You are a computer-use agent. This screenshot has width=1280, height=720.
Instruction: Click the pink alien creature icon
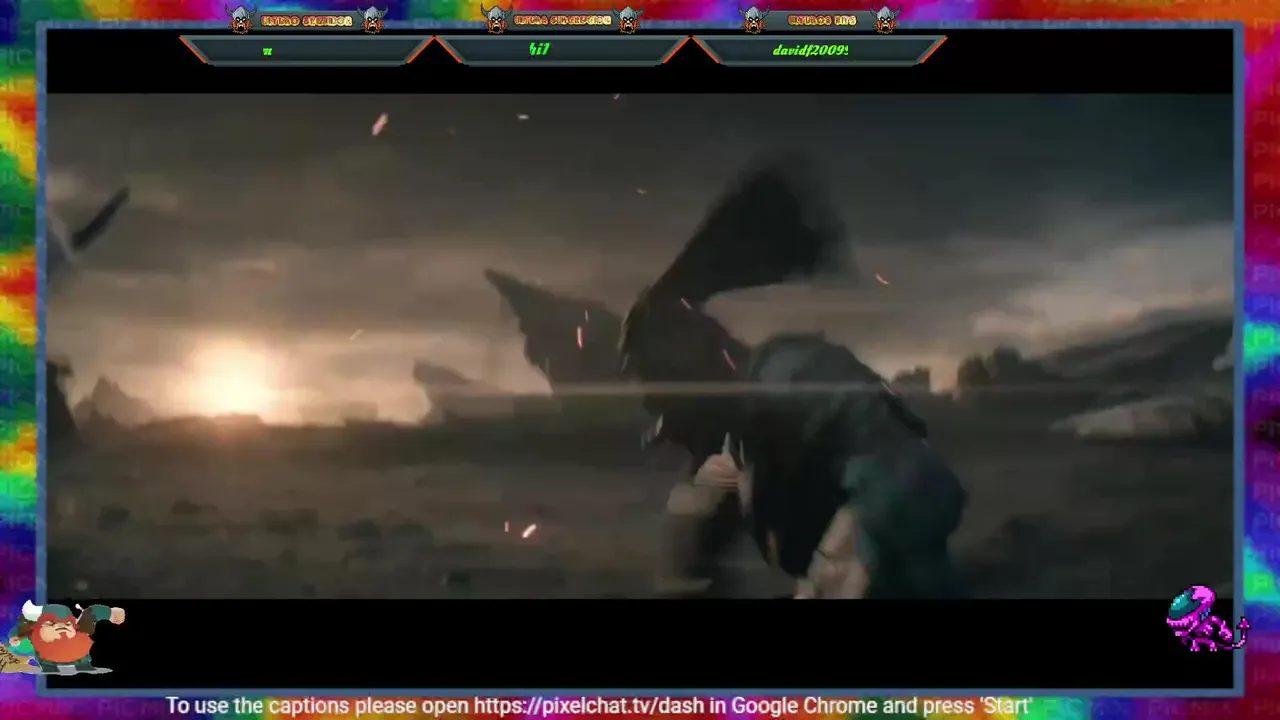[1207, 619]
